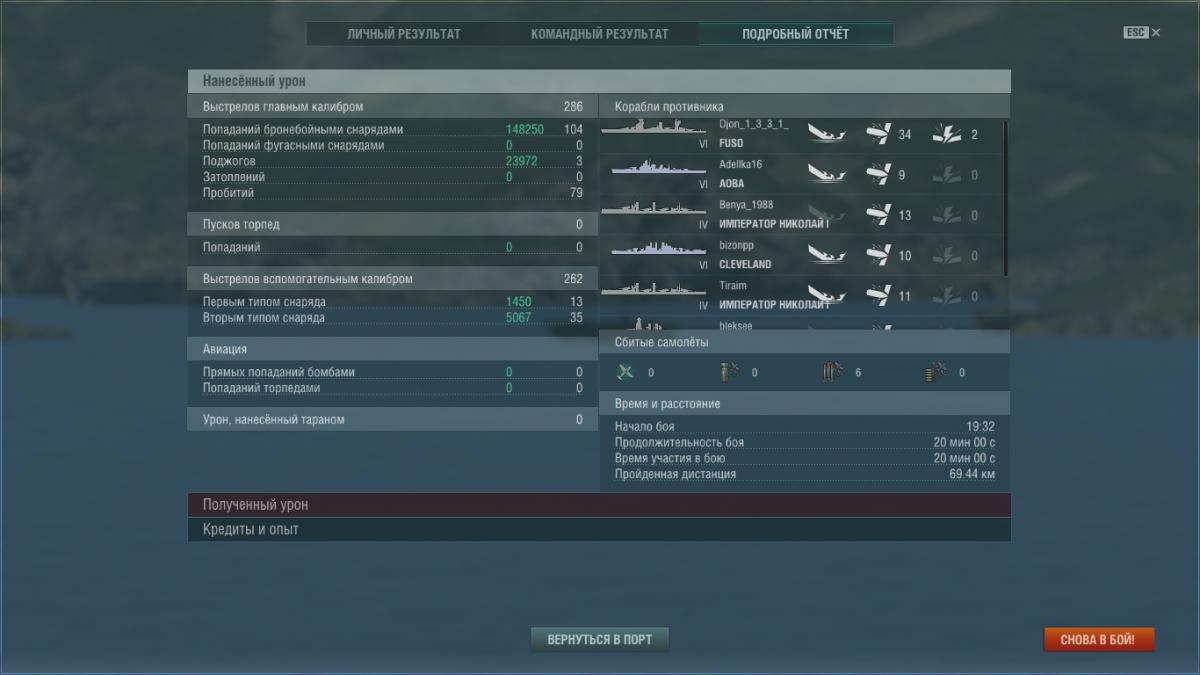Collapse the Нанесённый урон section header
1200x675 pixels.
598,81
